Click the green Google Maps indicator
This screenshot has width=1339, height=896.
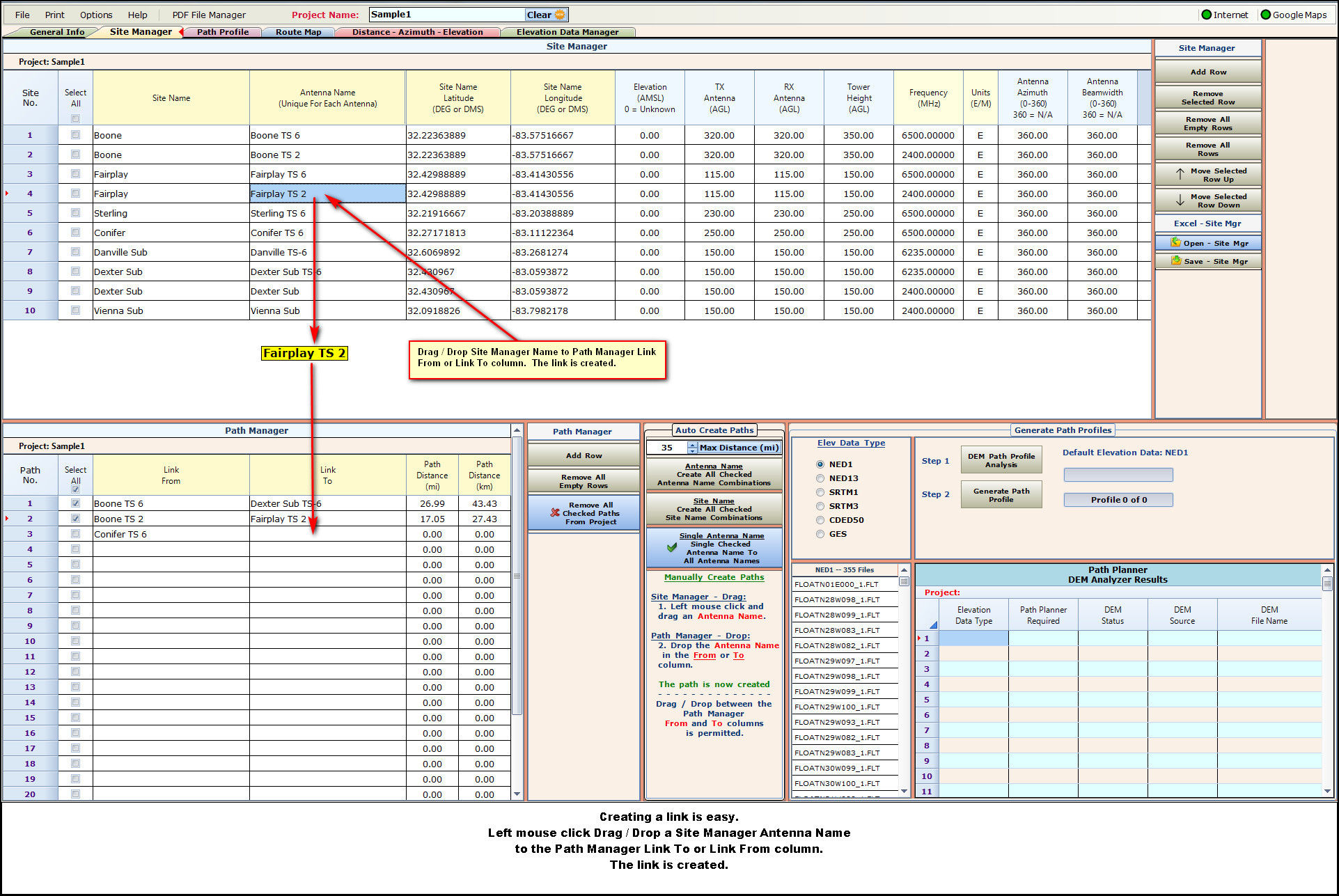click(x=1266, y=15)
